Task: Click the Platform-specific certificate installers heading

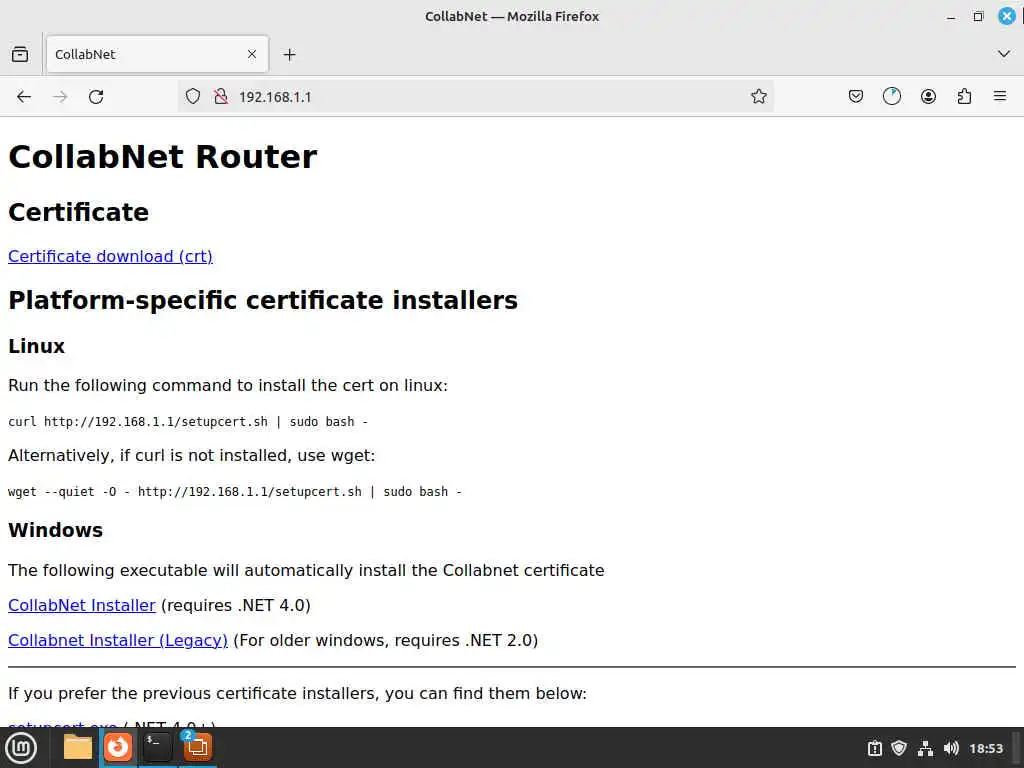Action: point(263,300)
